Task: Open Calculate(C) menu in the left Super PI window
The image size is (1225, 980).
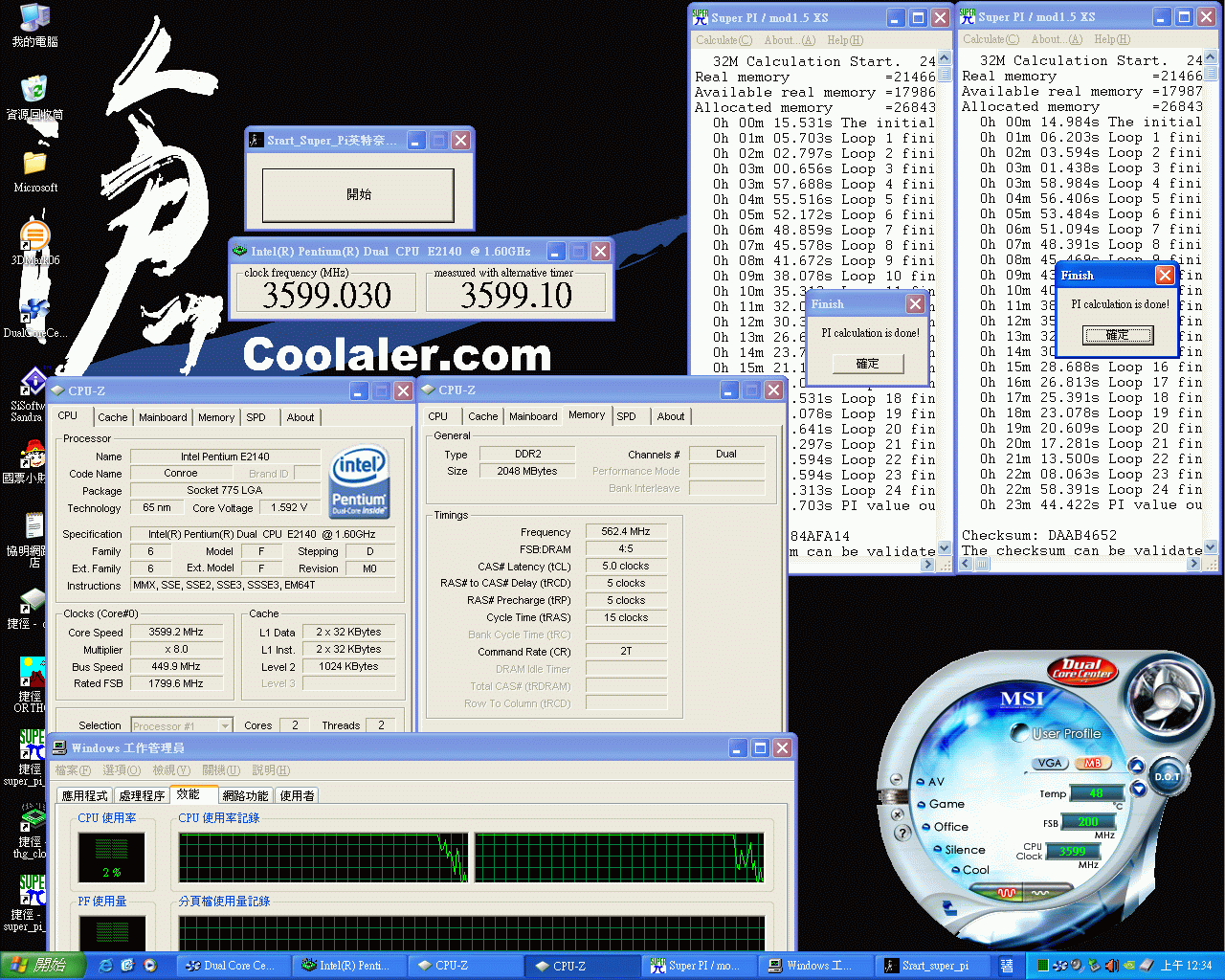Action: click(724, 40)
